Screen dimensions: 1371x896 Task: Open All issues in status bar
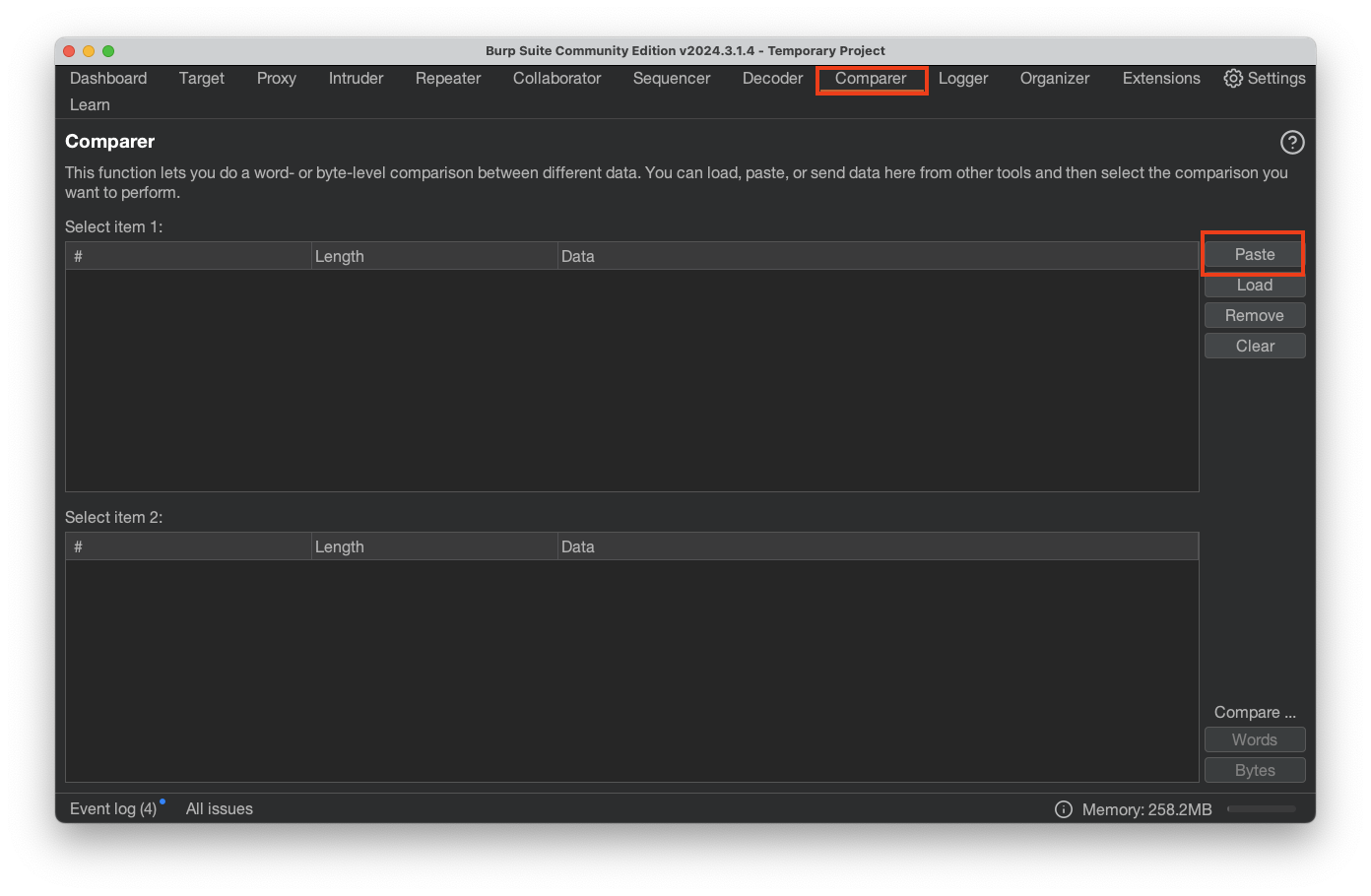[x=220, y=808]
